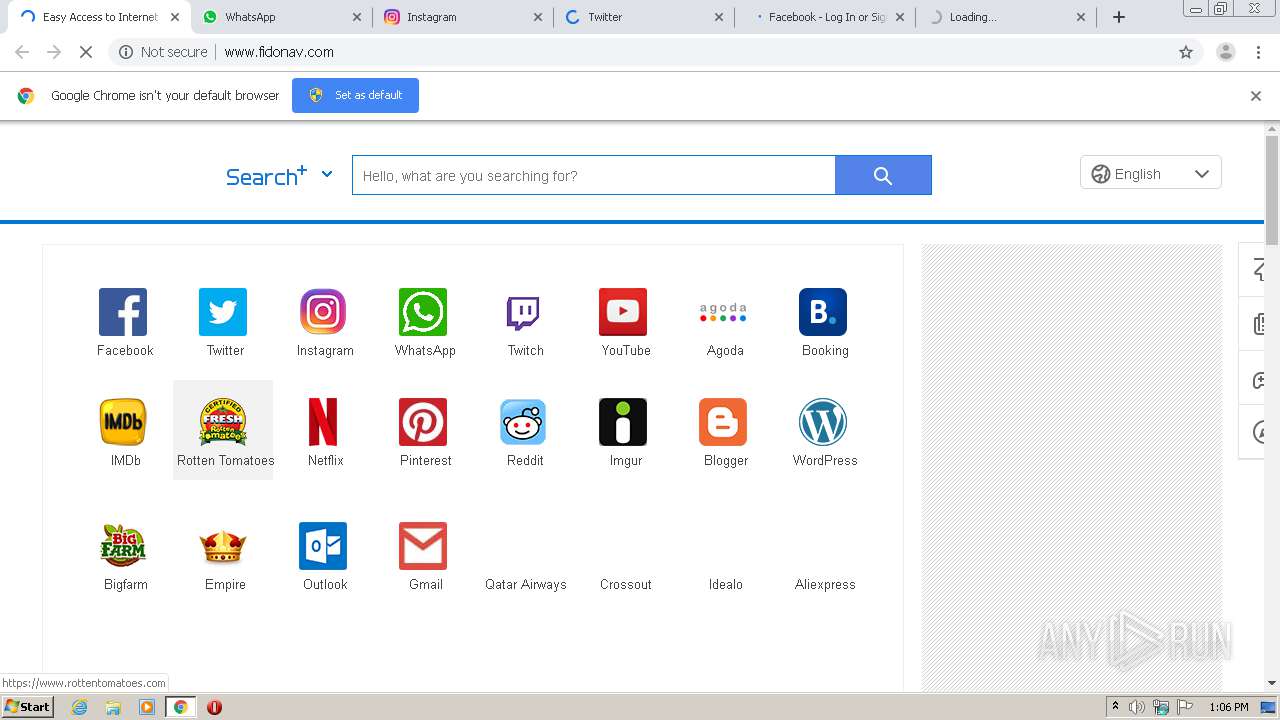Image resolution: width=1280 pixels, height=720 pixels.
Task: Open the Instagram shortcut icon
Action: click(x=323, y=312)
